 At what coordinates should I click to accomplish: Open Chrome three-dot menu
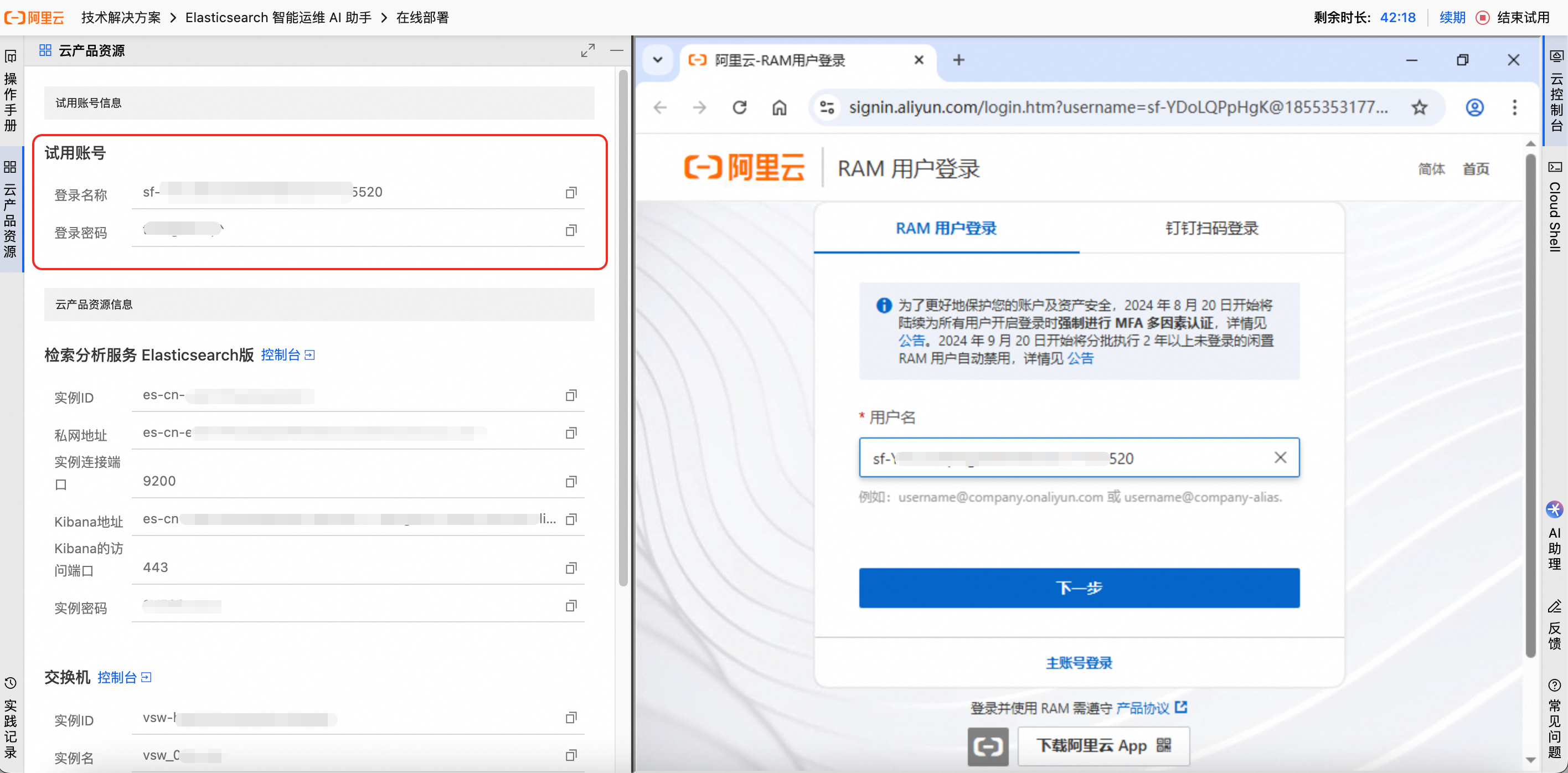1514,108
